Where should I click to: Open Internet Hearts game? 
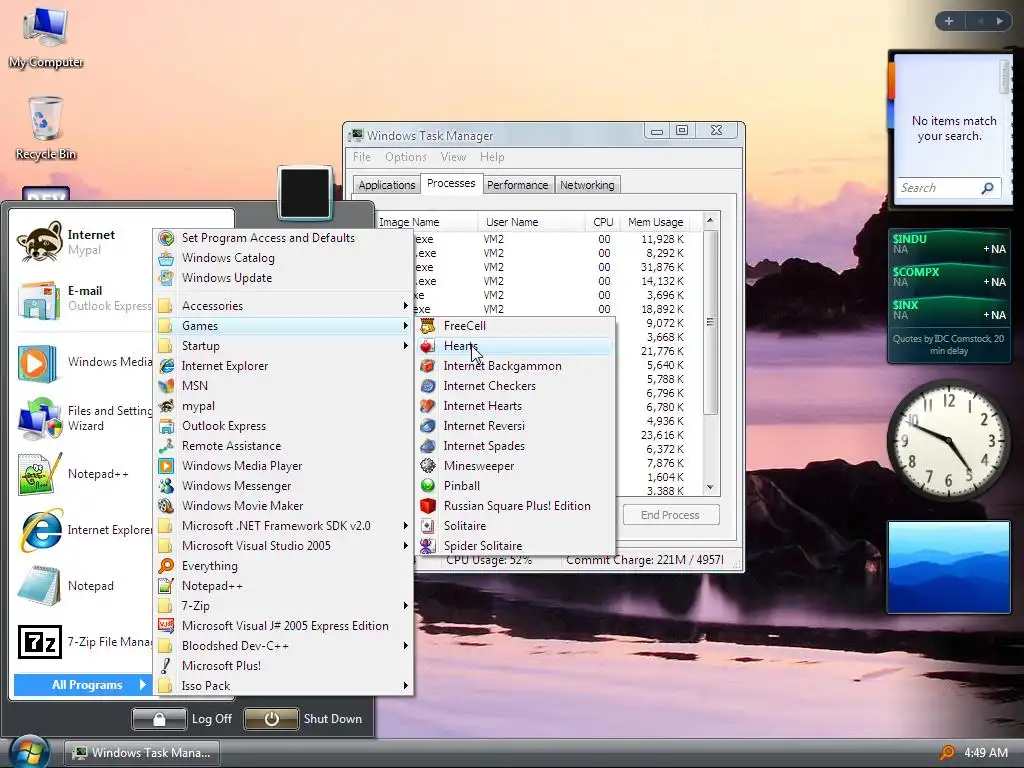coord(516,406)
